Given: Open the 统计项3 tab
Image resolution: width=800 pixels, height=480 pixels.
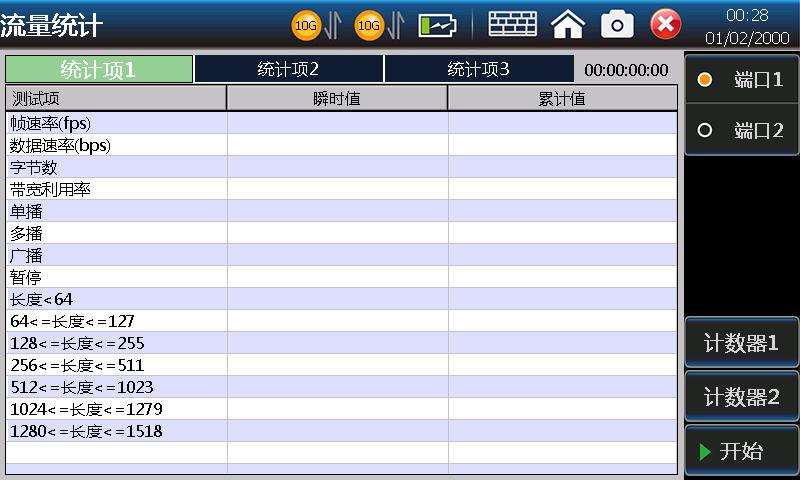Looking at the screenshot, I should coord(478,69).
